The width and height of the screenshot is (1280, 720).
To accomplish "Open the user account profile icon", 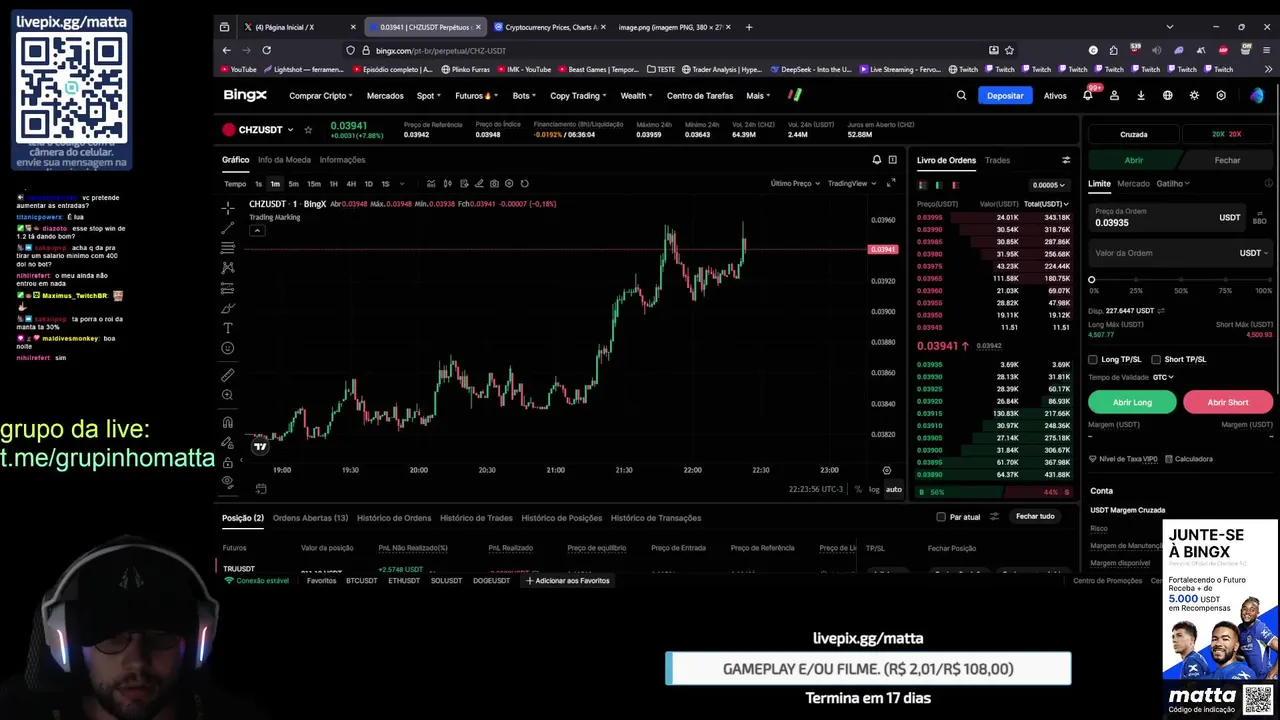I will (x=1114, y=96).
